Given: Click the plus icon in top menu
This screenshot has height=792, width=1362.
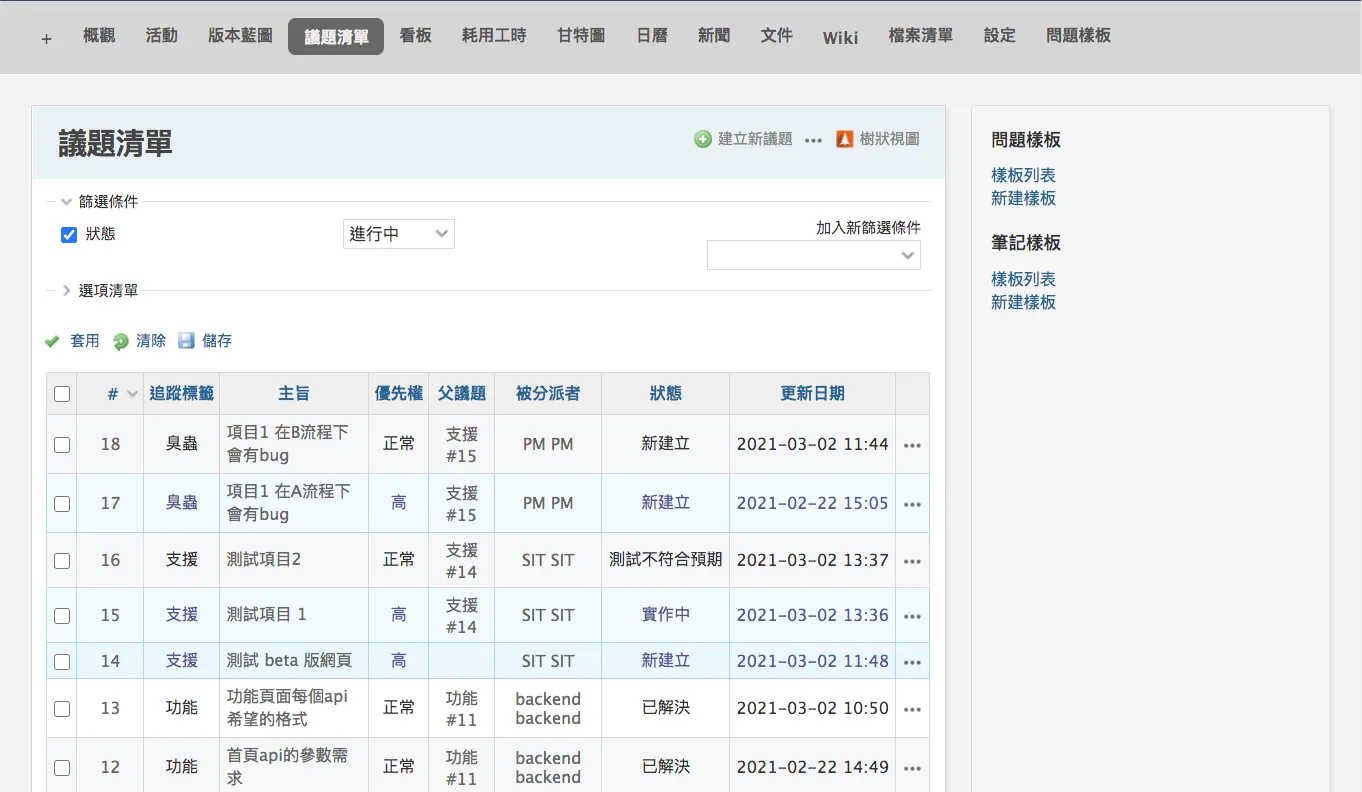Looking at the screenshot, I should click(x=46, y=38).
